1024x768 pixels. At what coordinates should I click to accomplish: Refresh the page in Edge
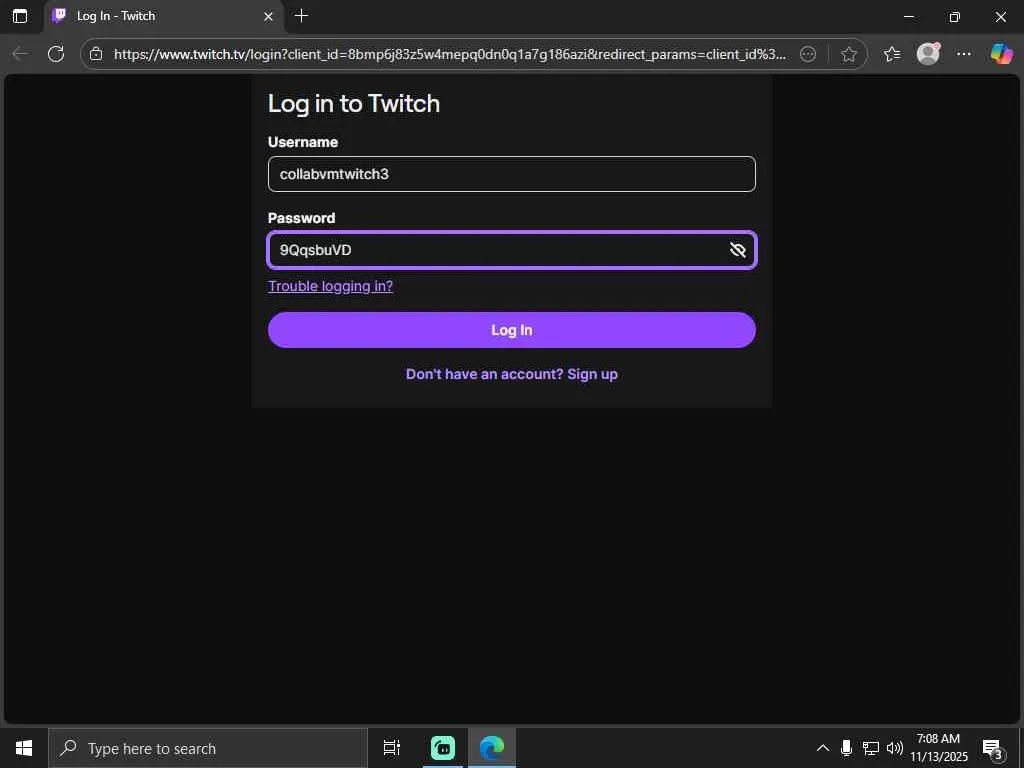[x=56, y=54]
